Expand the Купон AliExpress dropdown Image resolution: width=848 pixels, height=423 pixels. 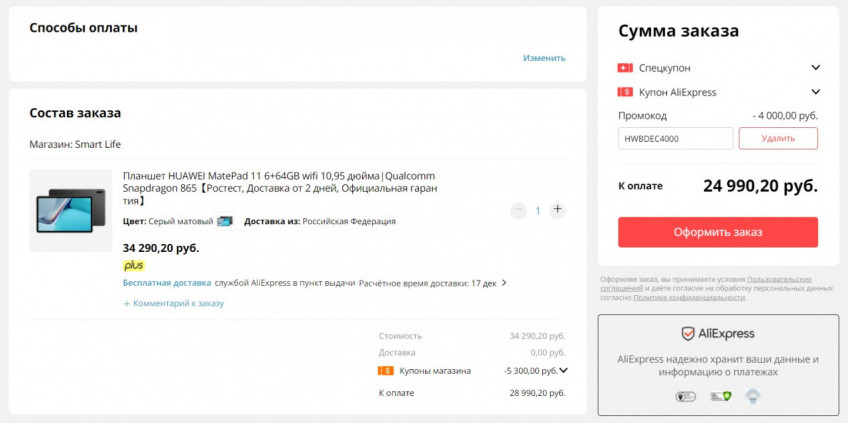pyautogui.click(x=815, y=92)
